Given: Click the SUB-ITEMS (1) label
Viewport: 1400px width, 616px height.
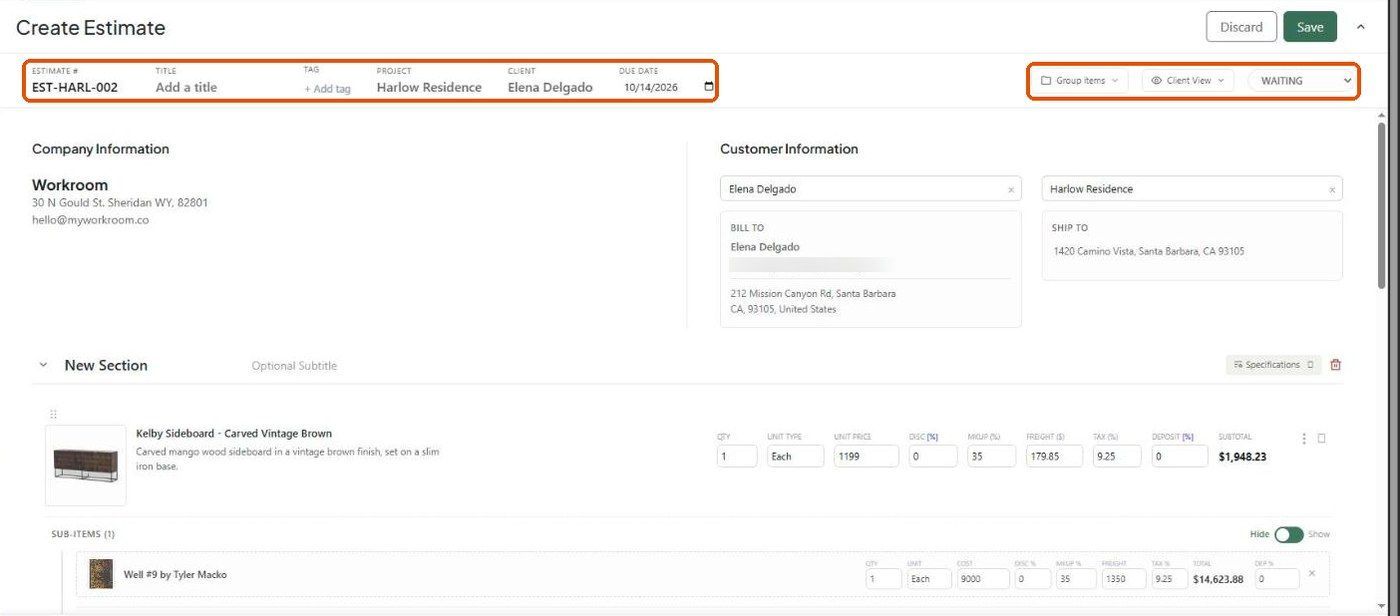Looking at the screenshot, I should click(x=83, y=535).
